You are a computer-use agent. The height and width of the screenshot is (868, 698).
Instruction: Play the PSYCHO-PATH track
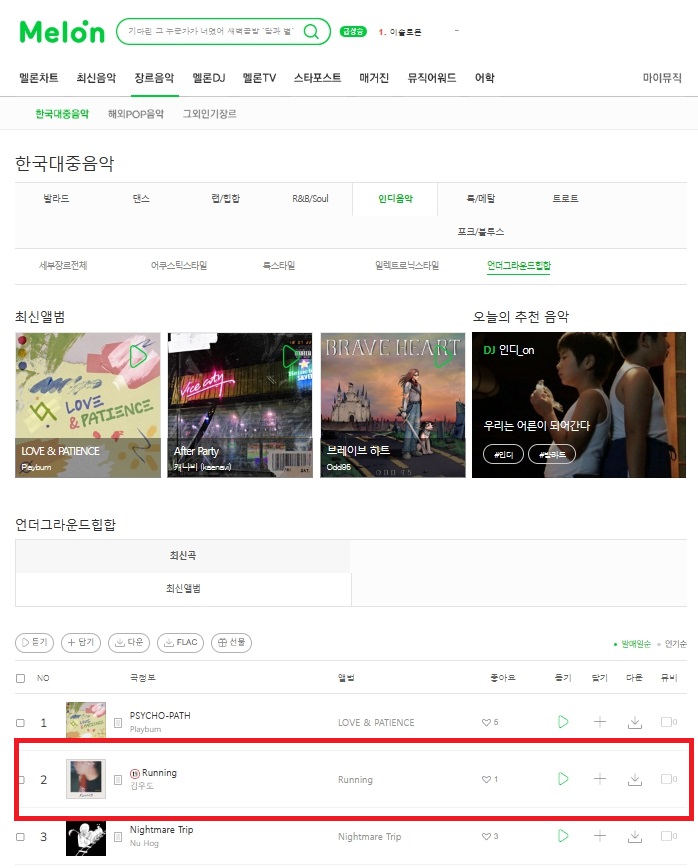(x=563, y=722)
